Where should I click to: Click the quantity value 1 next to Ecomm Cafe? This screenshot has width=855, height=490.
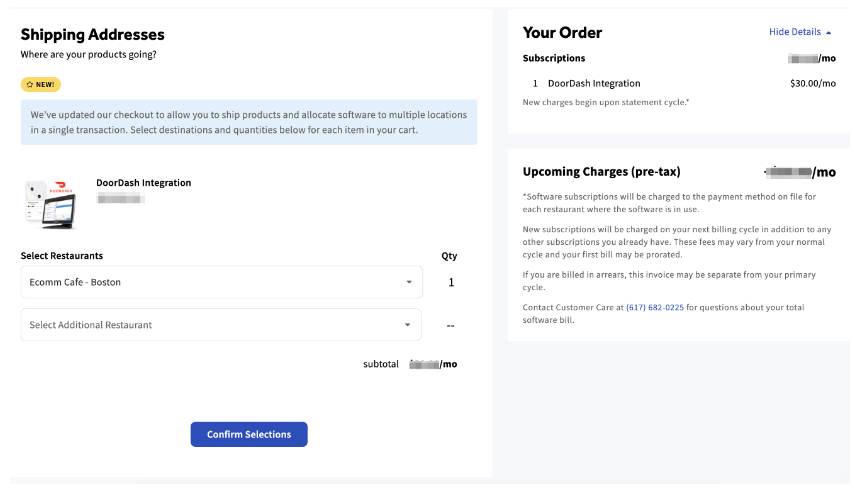[x=451, y=282]
